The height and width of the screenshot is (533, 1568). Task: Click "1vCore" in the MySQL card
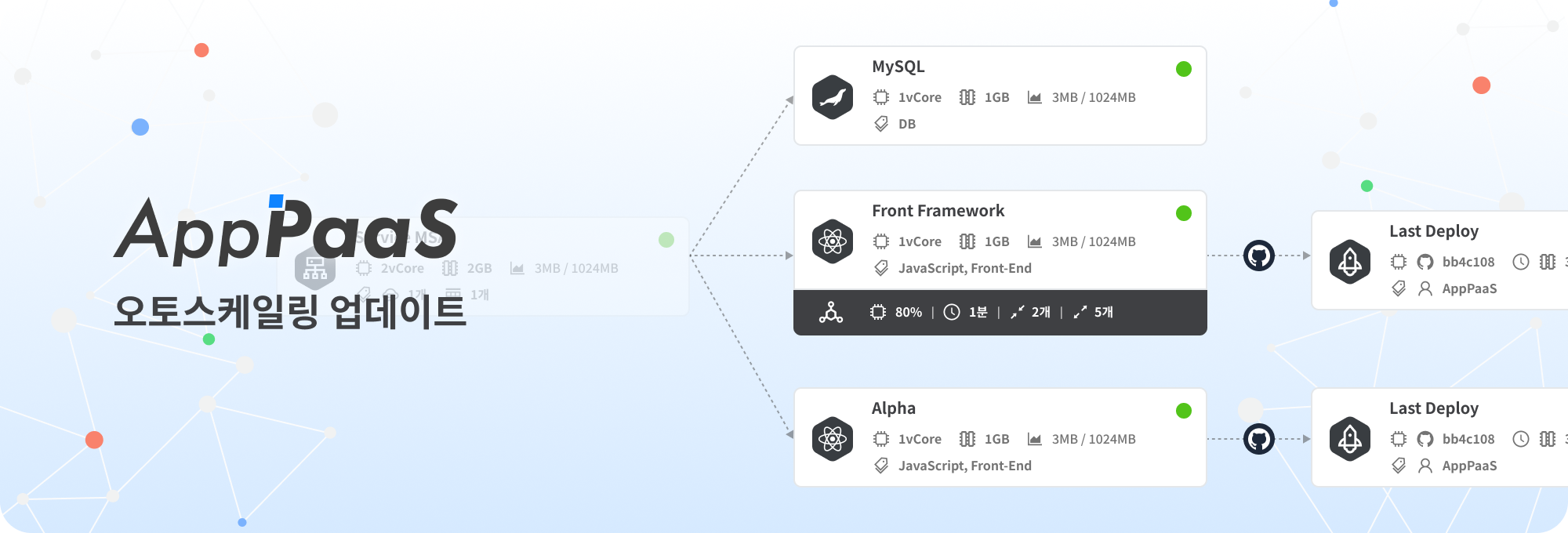click(x=920, y=97)
